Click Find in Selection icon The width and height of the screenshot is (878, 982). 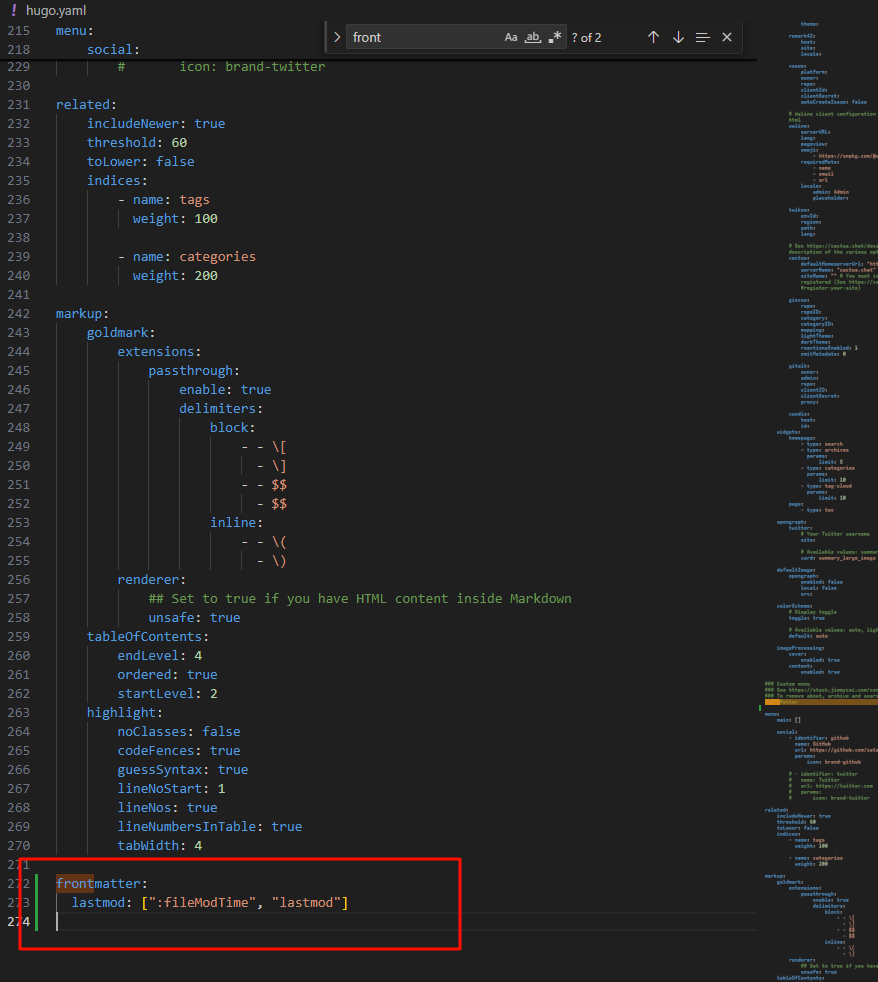[702, 37]
